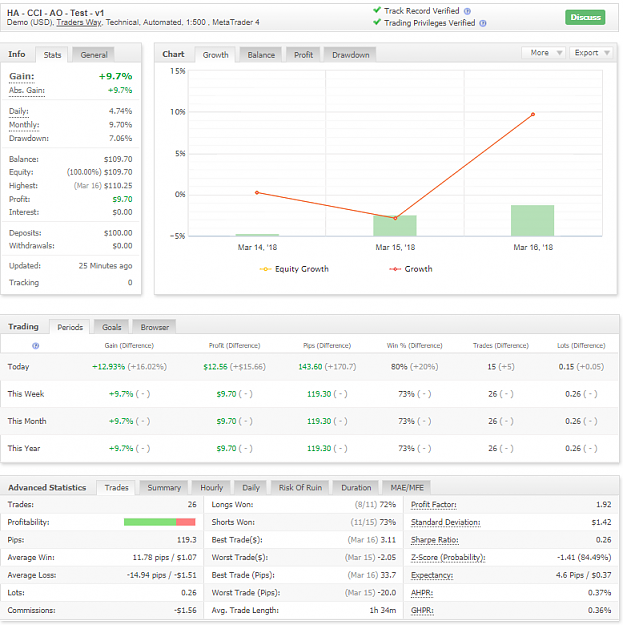
Task: Click the Profitability green-red bar
Action: [x=159, y=522]
